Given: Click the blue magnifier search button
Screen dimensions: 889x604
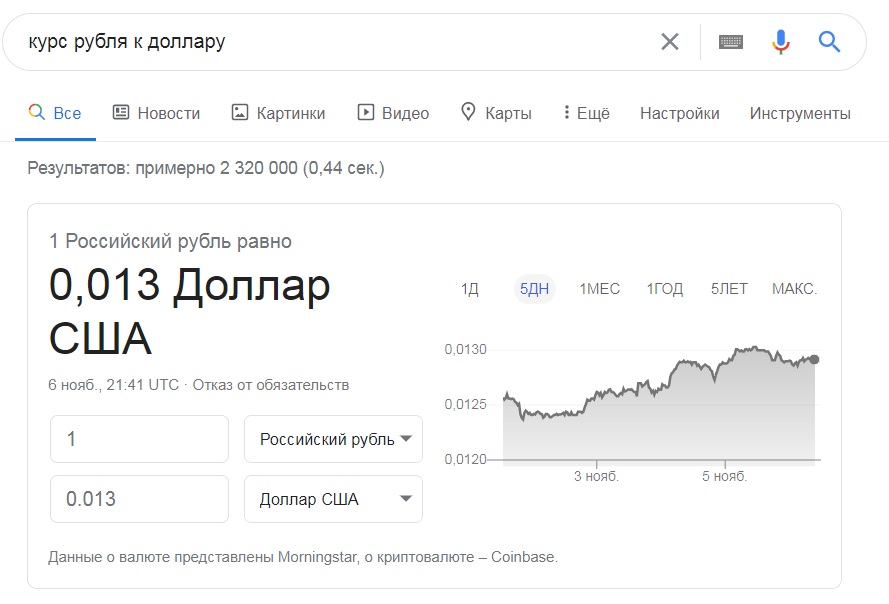Looking at the screenshot, I should (829, 41).
